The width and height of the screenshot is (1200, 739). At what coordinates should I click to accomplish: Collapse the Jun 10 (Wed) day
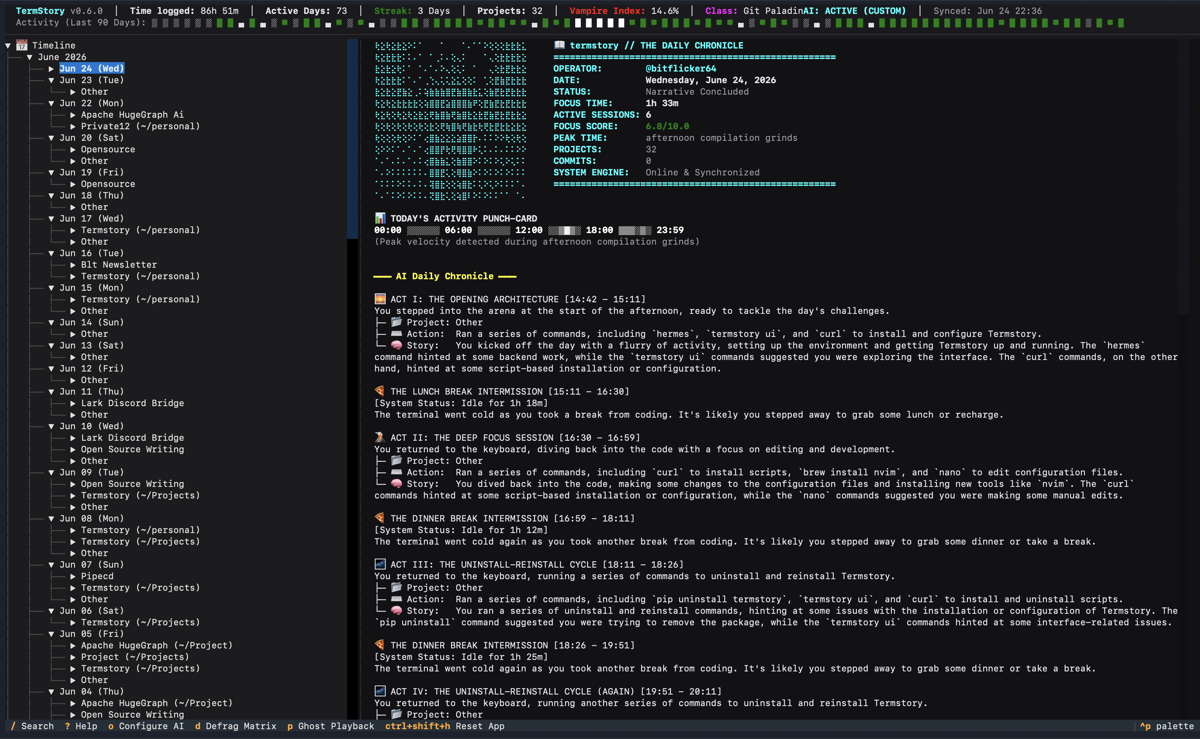(x=52, y=426)
